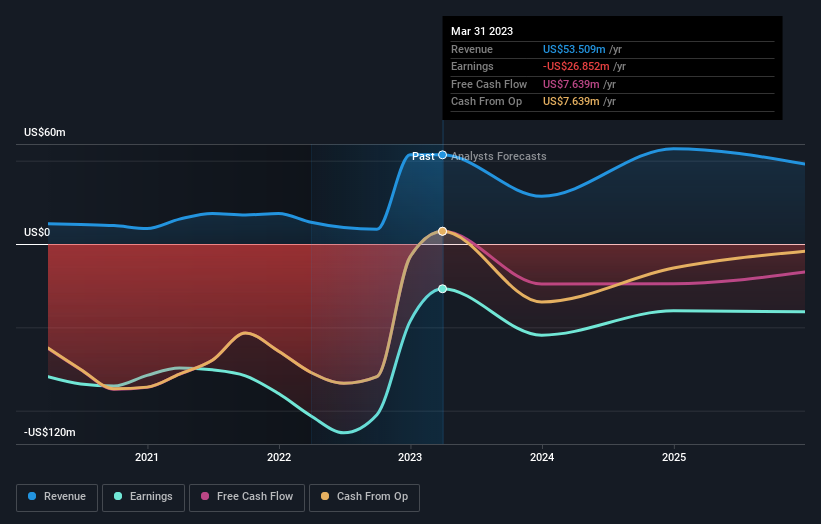This screenshot has width=821, height=524.
Task: Select the Earnings data point marker
Action: pos(442,289)
